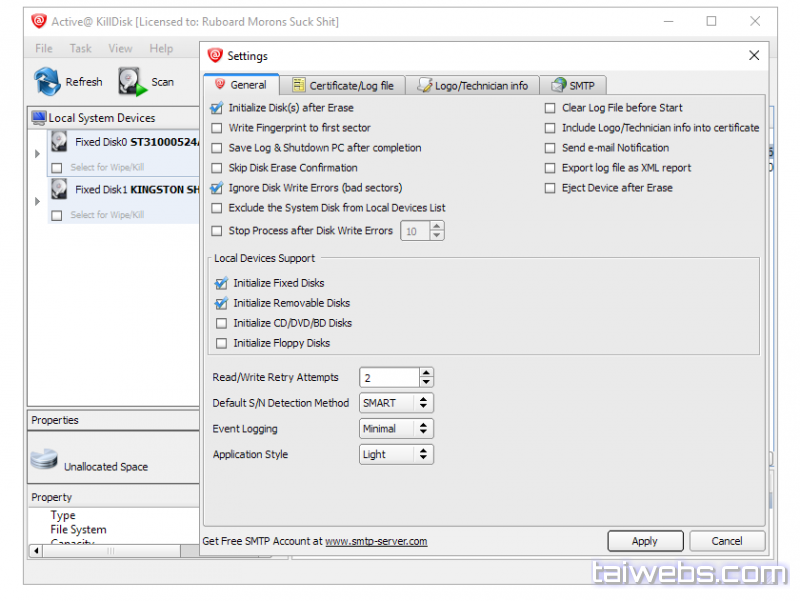Open the SMTP settings tab
The width and height of the screenshot is (800, 601).
coord(574,85)
